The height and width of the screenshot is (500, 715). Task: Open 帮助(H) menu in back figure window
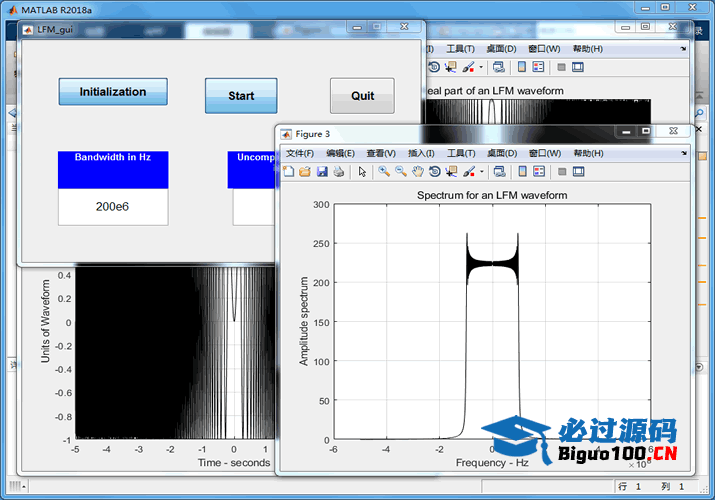point(588,49)
